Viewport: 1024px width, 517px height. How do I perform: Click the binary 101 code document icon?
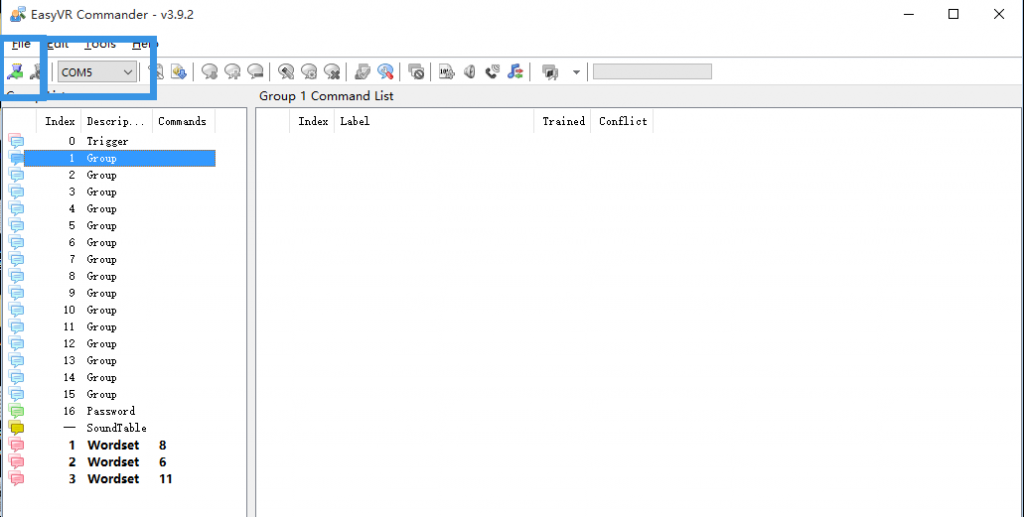tap(447, 72)
